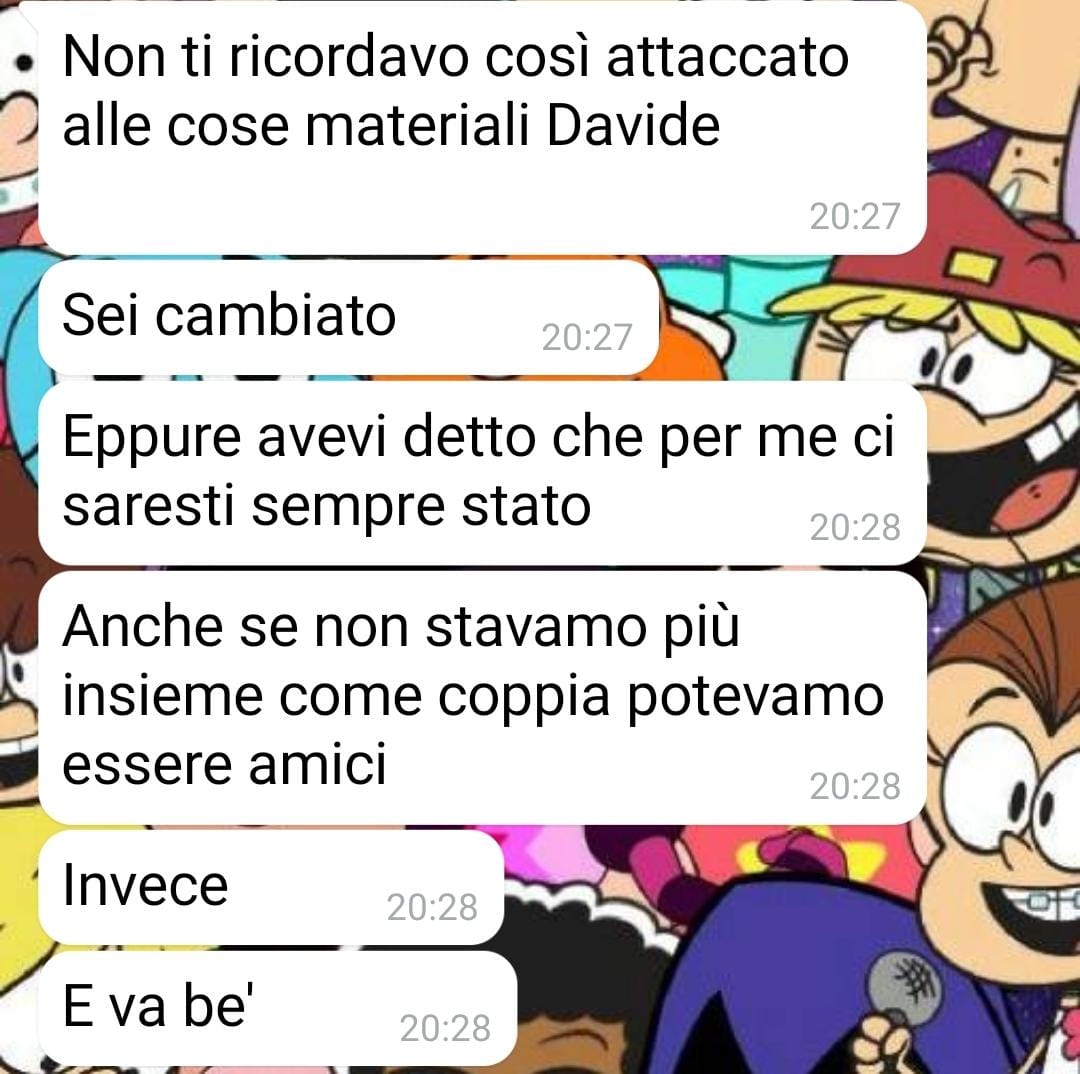This screenshot has width=1080, height=1074.
Task: Click the brown-haired girl with braces in the wallpaper
Action: 1006,792
